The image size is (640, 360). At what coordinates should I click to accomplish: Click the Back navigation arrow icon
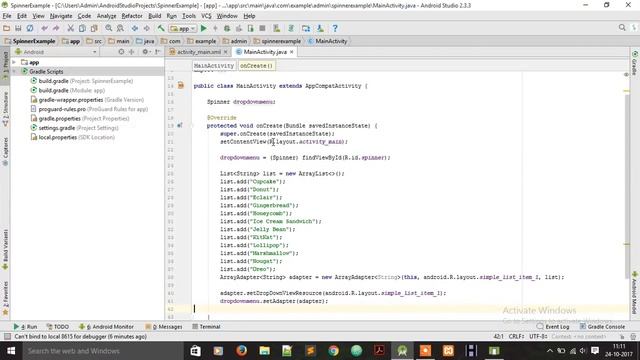point(135,28)
